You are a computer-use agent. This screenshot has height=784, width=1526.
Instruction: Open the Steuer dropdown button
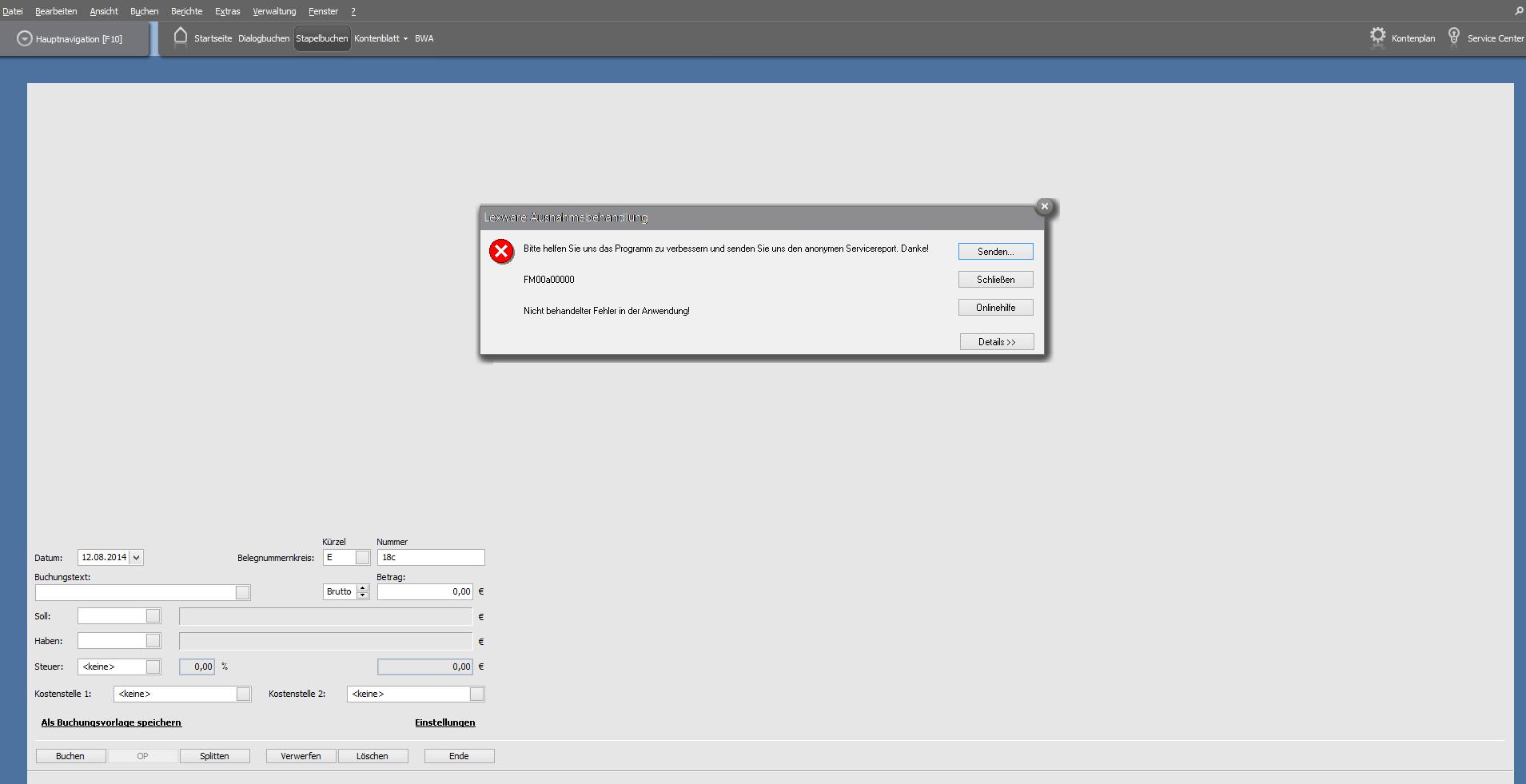click(x=153, y=667)
